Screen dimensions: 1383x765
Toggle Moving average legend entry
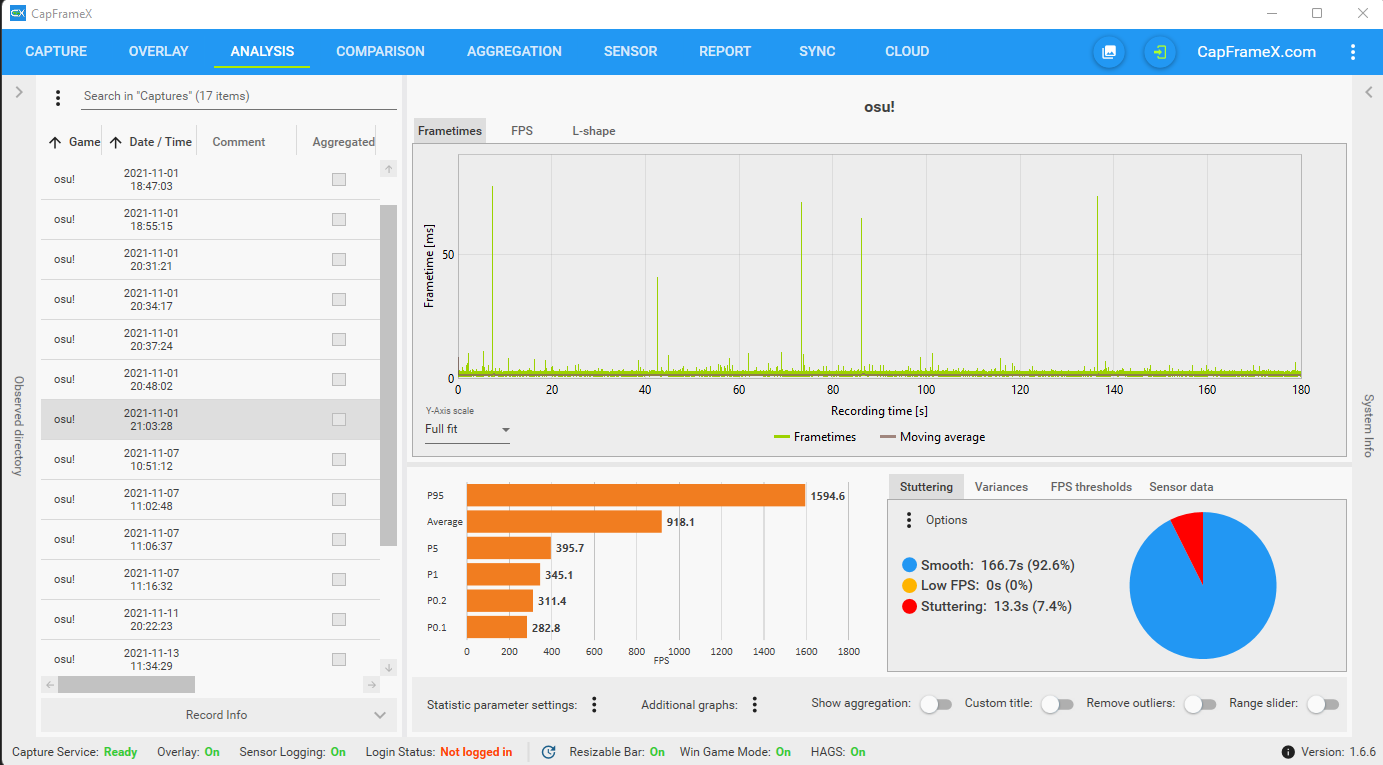(x=932, y=437)
